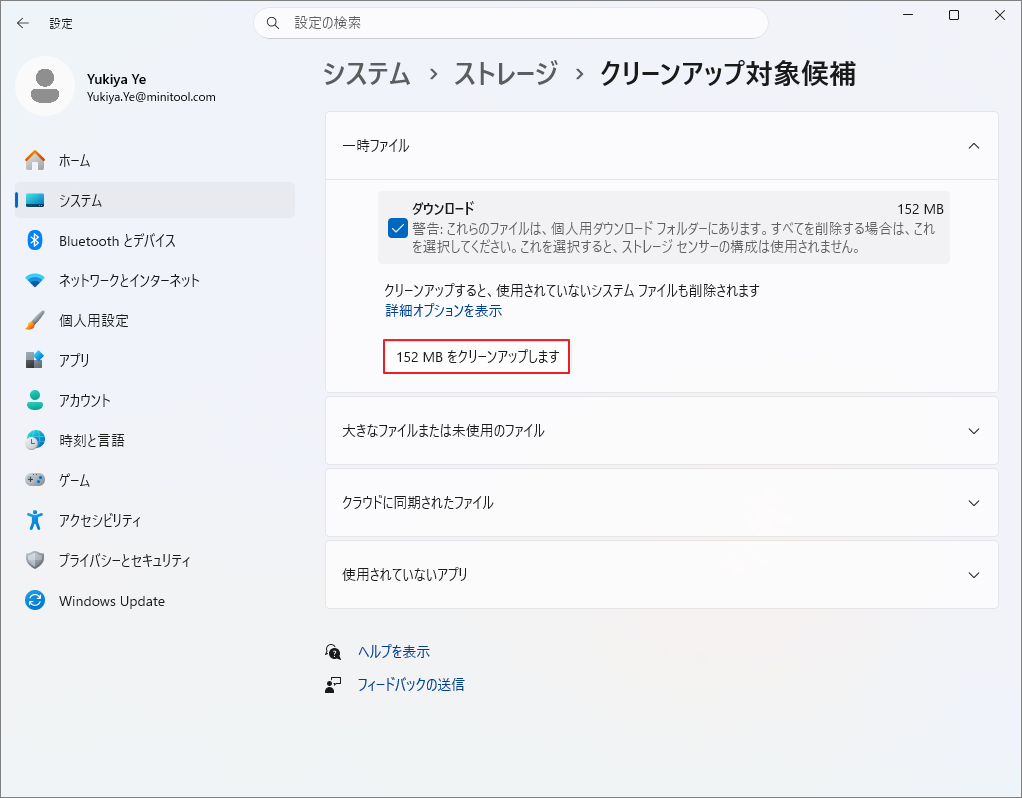Minimize the settings window

click(x=908, y=15)
